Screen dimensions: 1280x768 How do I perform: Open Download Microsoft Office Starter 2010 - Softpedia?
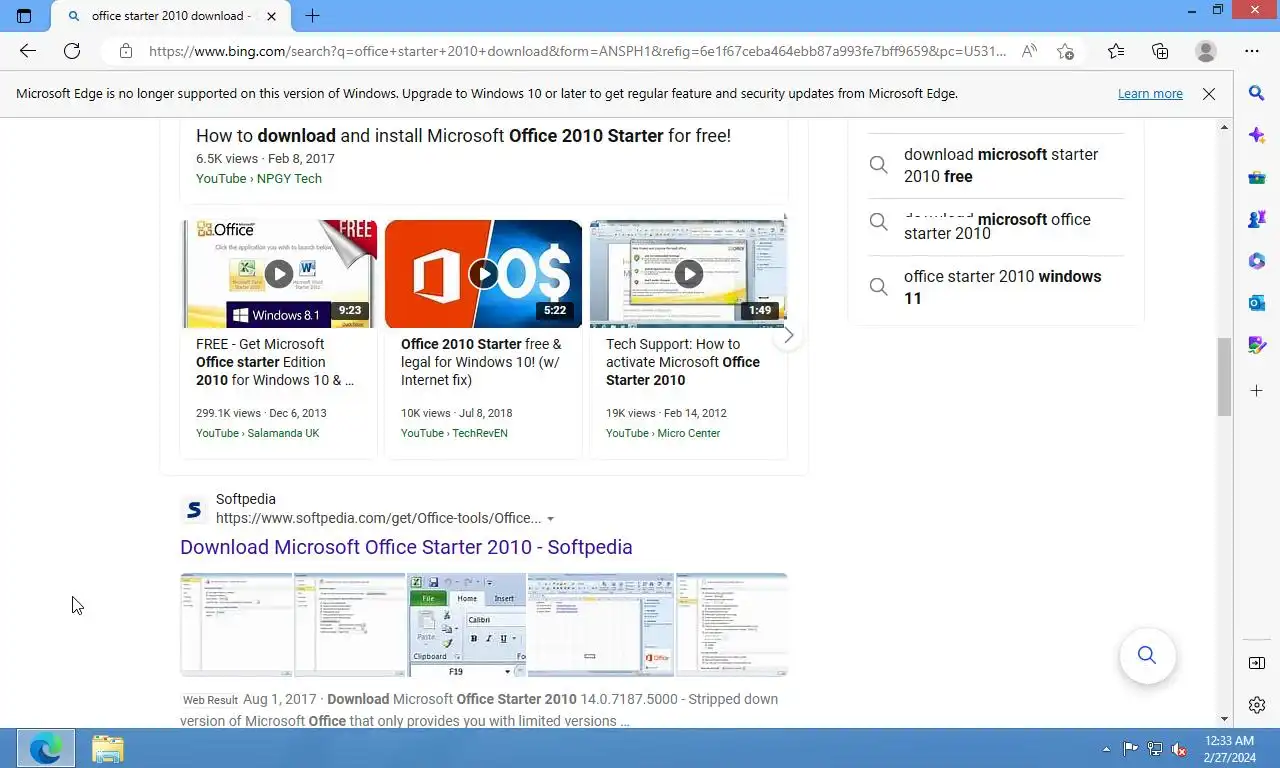tap(406, 547)
